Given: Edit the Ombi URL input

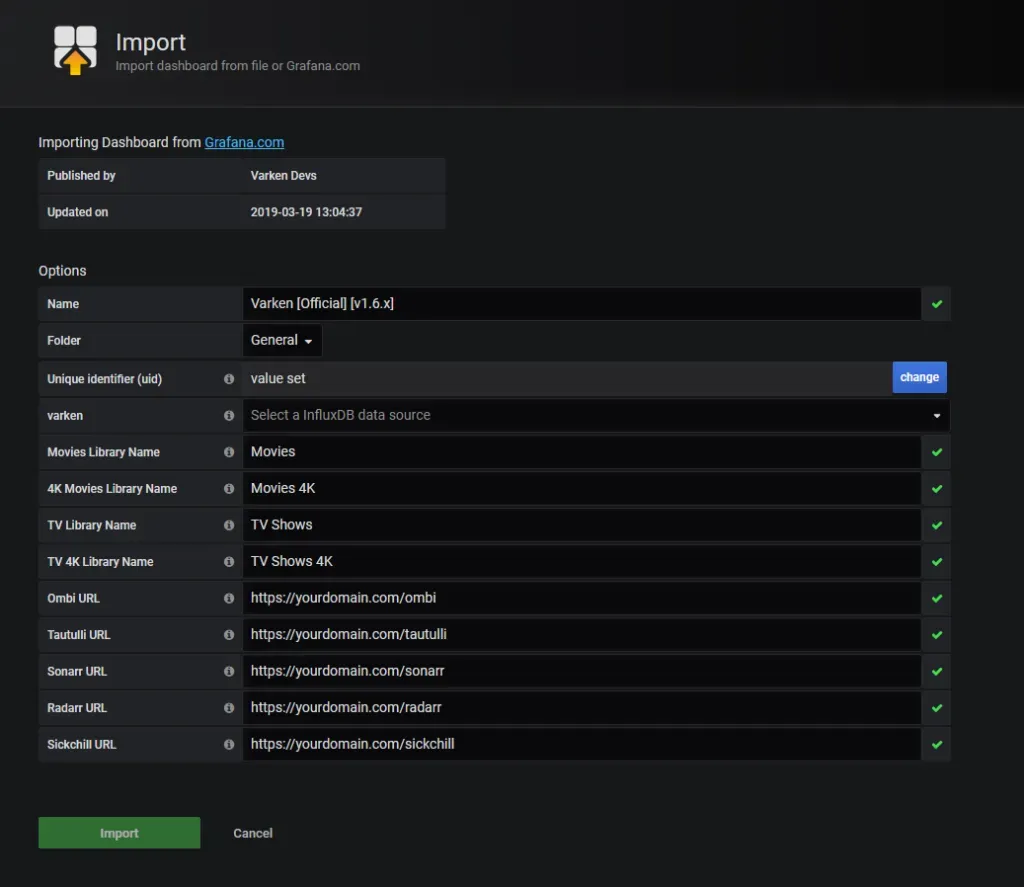Looking at the screenshot, I should [582, 598].
